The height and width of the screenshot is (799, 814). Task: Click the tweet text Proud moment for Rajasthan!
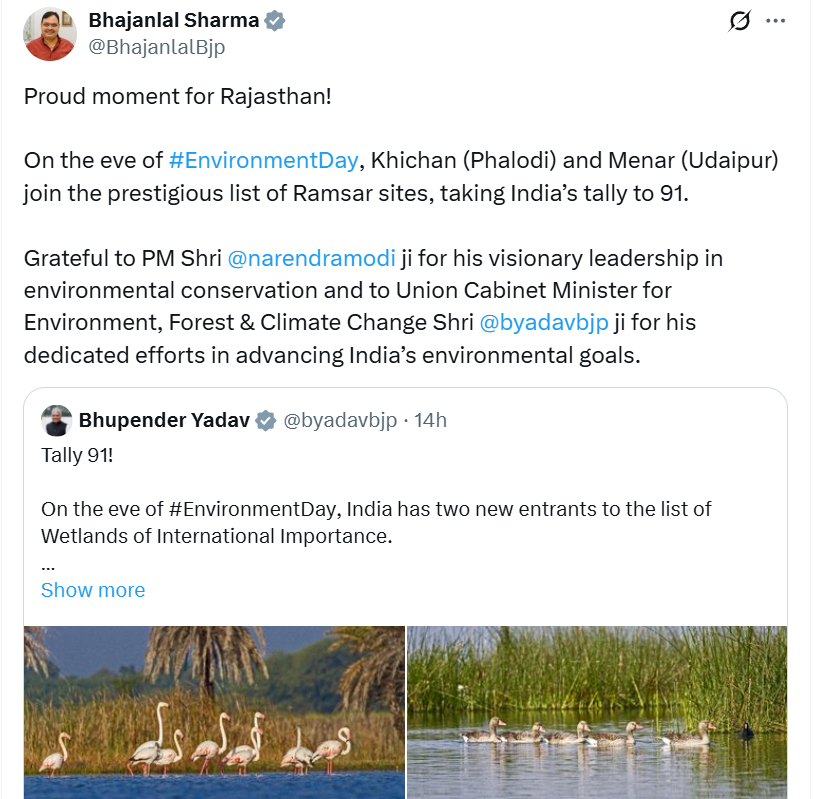point(178,97)
